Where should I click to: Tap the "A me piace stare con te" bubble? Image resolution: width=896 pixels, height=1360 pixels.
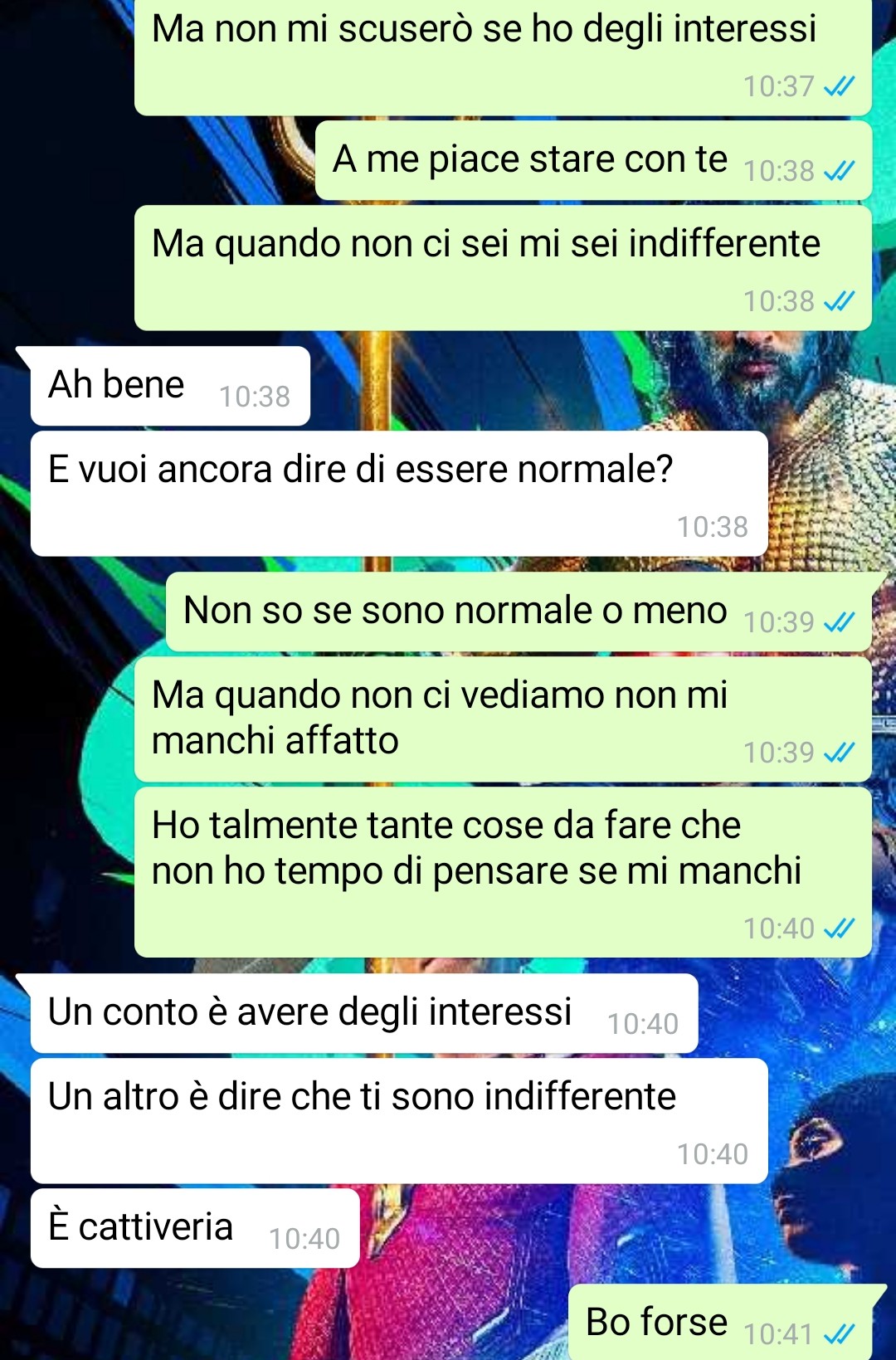[x=593, y=160]
